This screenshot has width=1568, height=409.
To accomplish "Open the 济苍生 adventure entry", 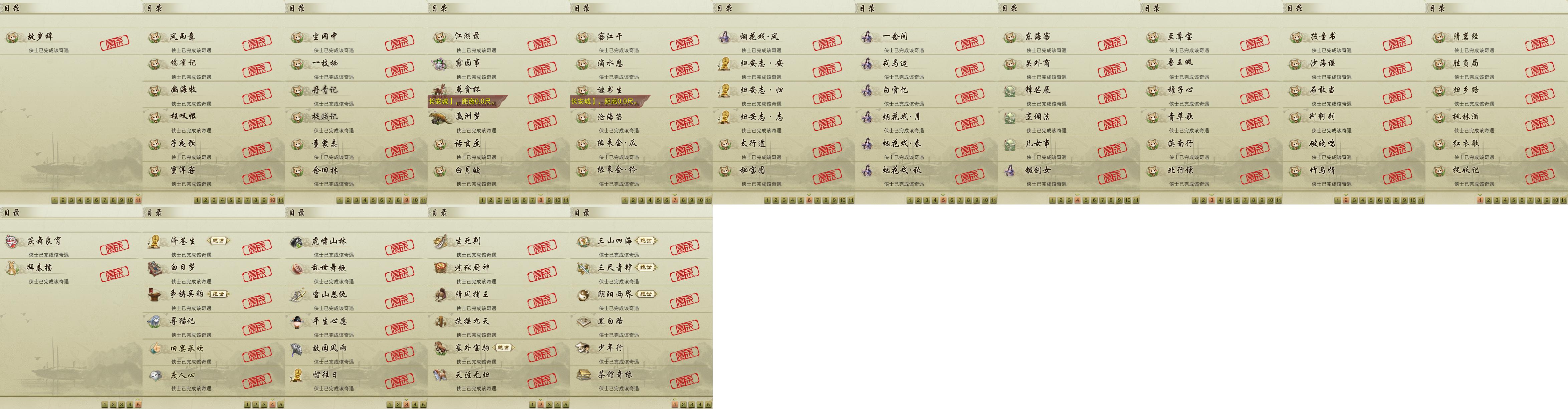I will pyautogui.click(x=214, y=245).
